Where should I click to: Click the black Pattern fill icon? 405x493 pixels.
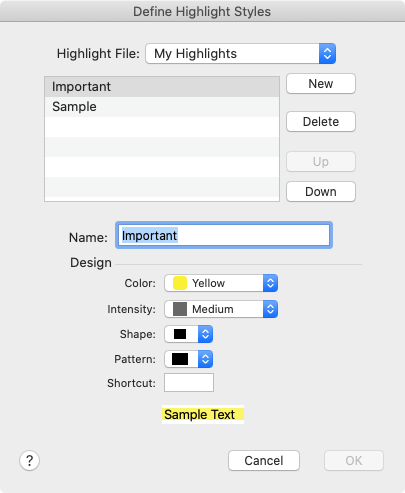(x=180, y=359)
